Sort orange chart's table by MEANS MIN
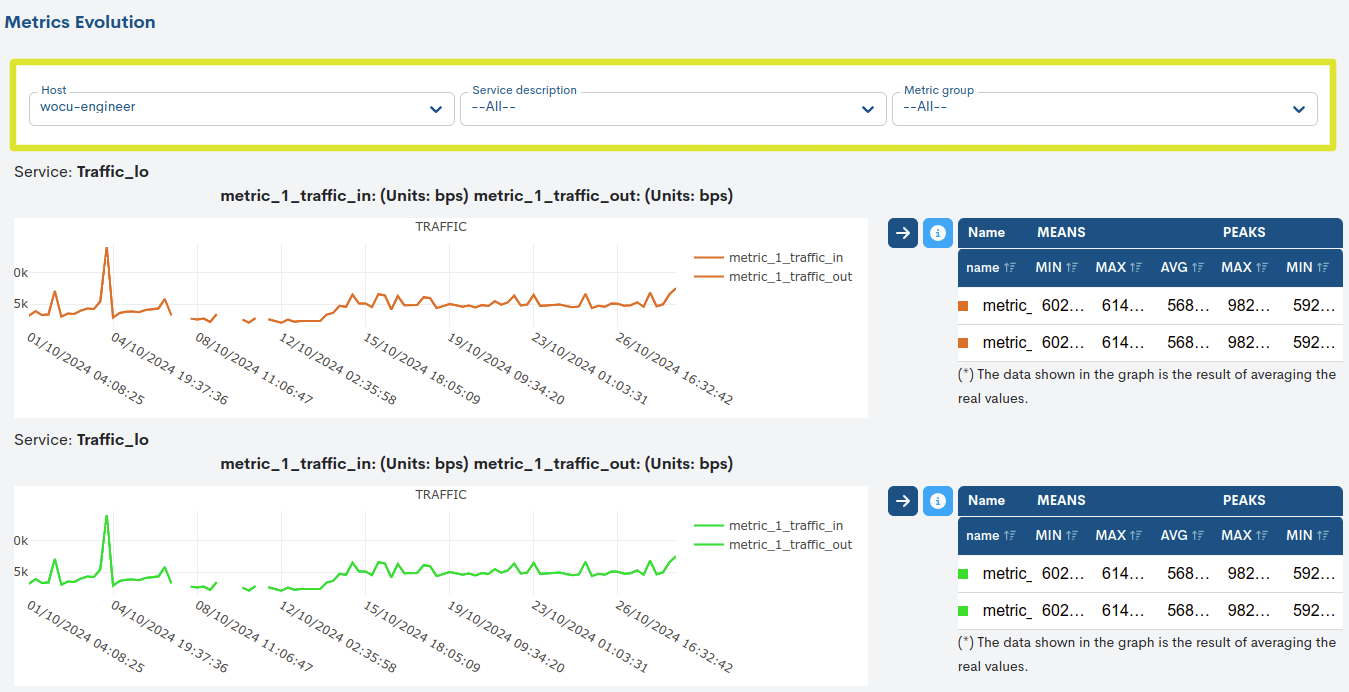 tap(1057, 267)
